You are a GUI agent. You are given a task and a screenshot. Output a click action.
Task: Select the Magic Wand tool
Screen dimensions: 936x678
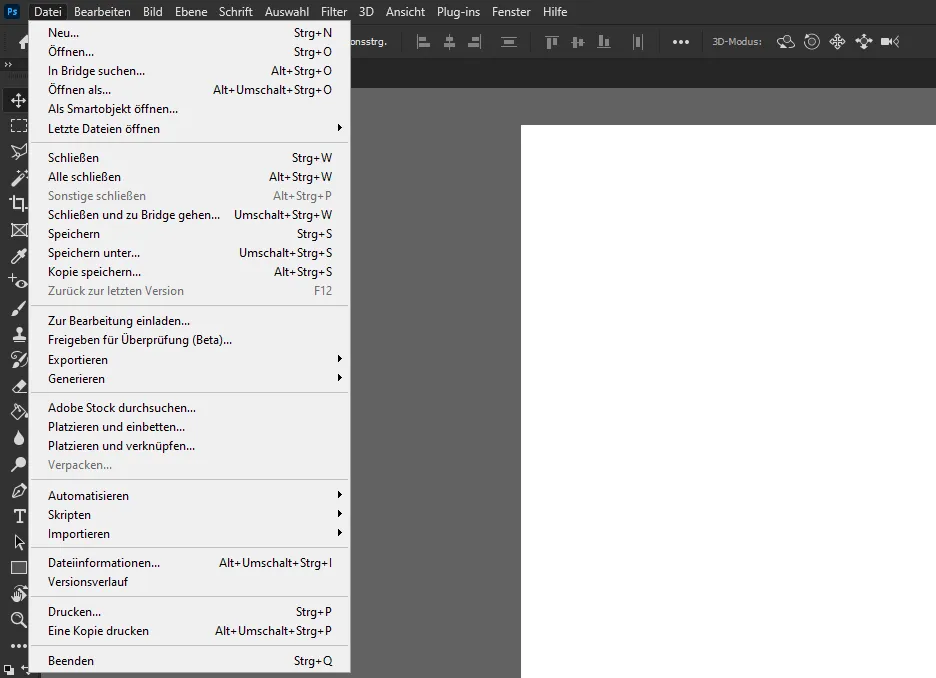point(19,177)
